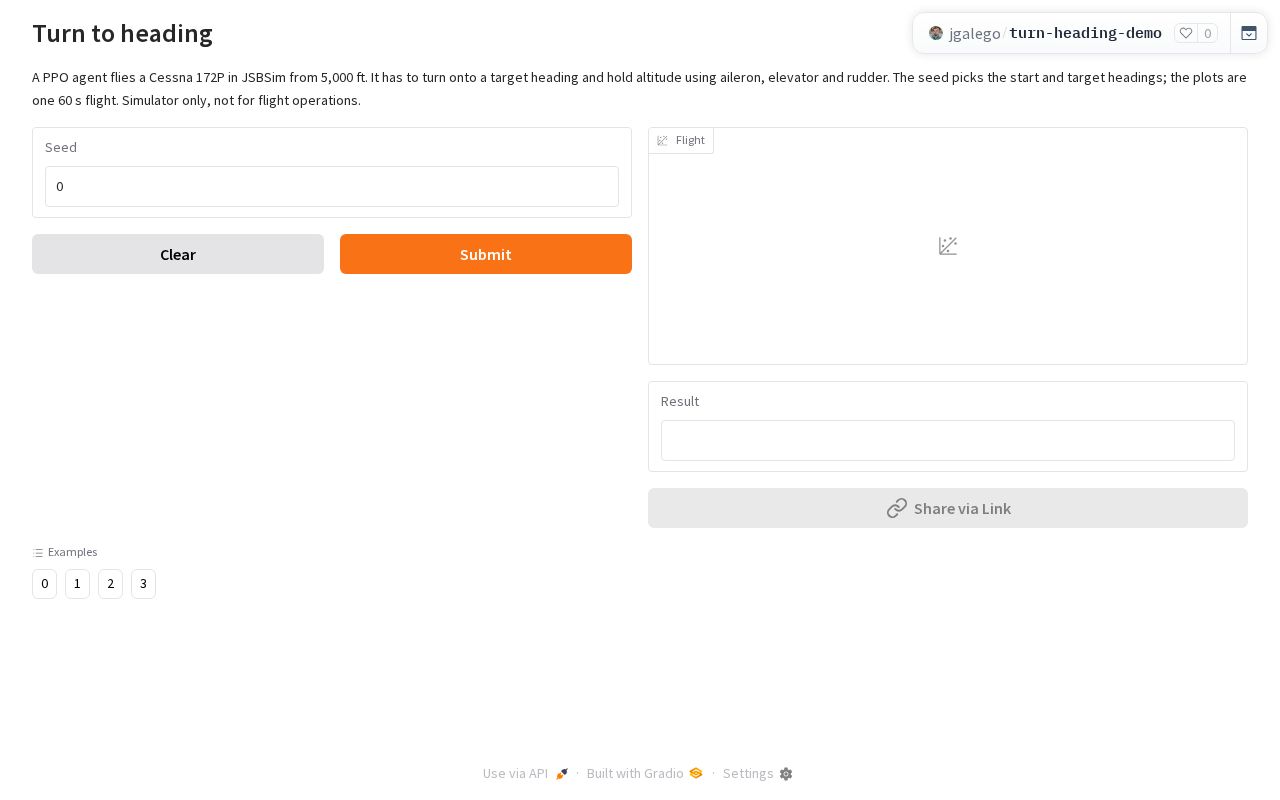Screen dimensions: 1280x800
Task: Click the Result text box
Action: tap(948, 440)
